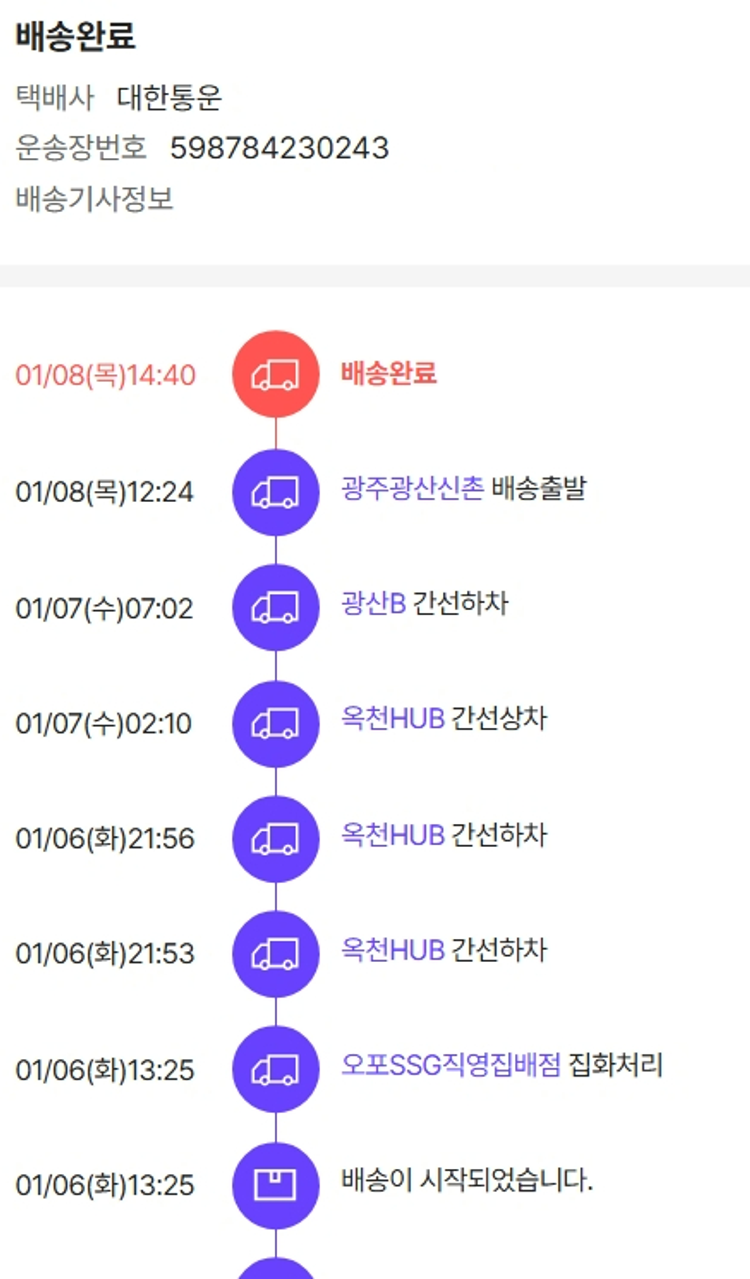The height and width of the screenshot is (1279, 750).
Task: Open the 옥천HUB link at 01/06 21:53
Action: (392, 950)
